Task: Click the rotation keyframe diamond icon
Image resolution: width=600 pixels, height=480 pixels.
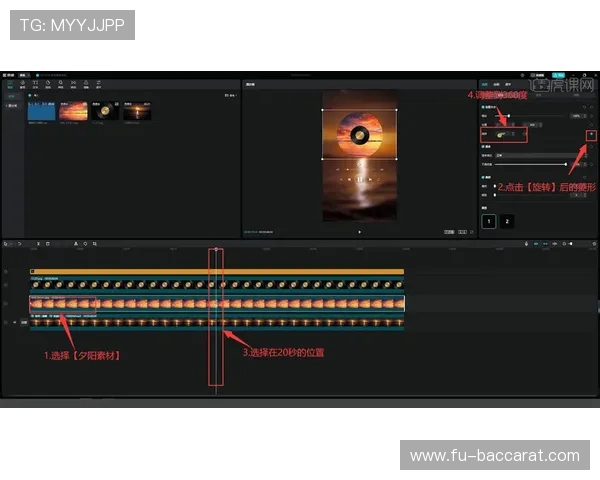Action: point(591,133)
